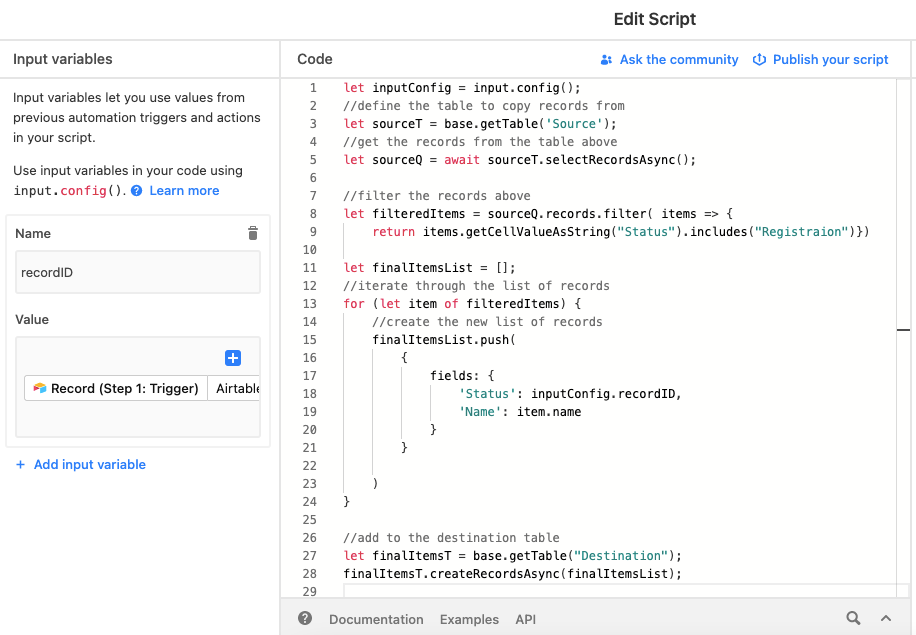Delete the recordID input variable
Image resolution: width=916 pixels, height=635 pixels.
click(253, 232)
